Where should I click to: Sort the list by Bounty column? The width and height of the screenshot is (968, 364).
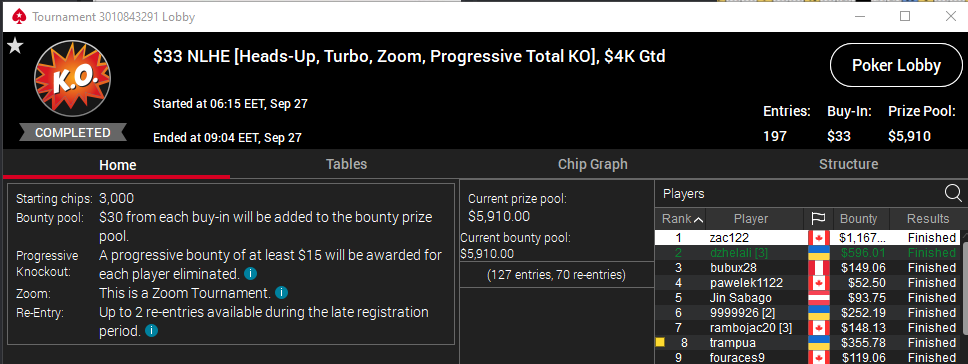859,218
